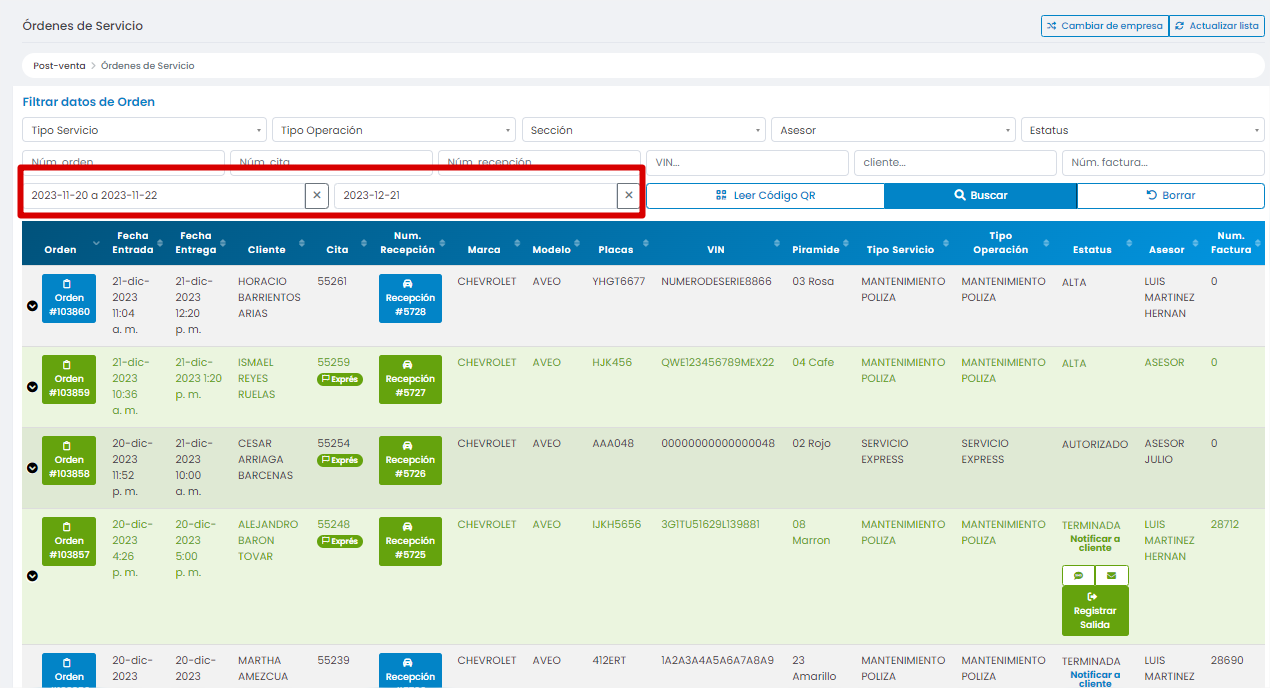The height and width of the screenshot is (688, 1270).
Task: Click Actualizar lista button
Action: (1217, 26)
